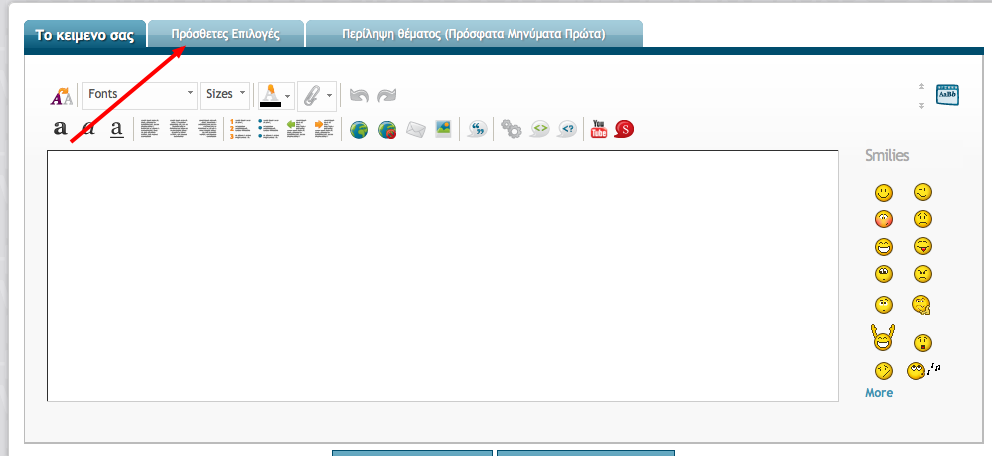Insert an email link envelope icon
992x456 pixels.
(x=415, y=130)
